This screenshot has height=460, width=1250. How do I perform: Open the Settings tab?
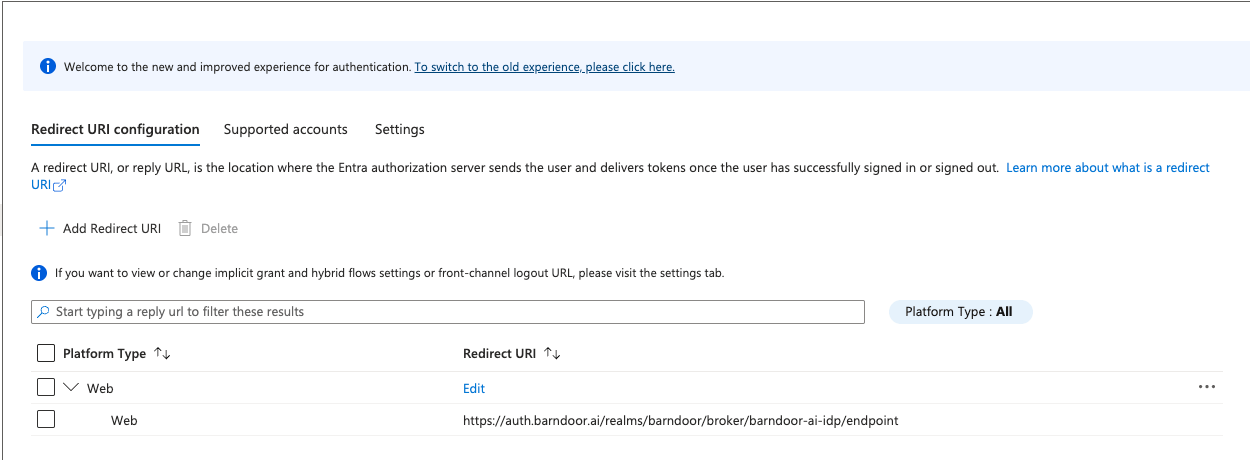coord(400,129)
